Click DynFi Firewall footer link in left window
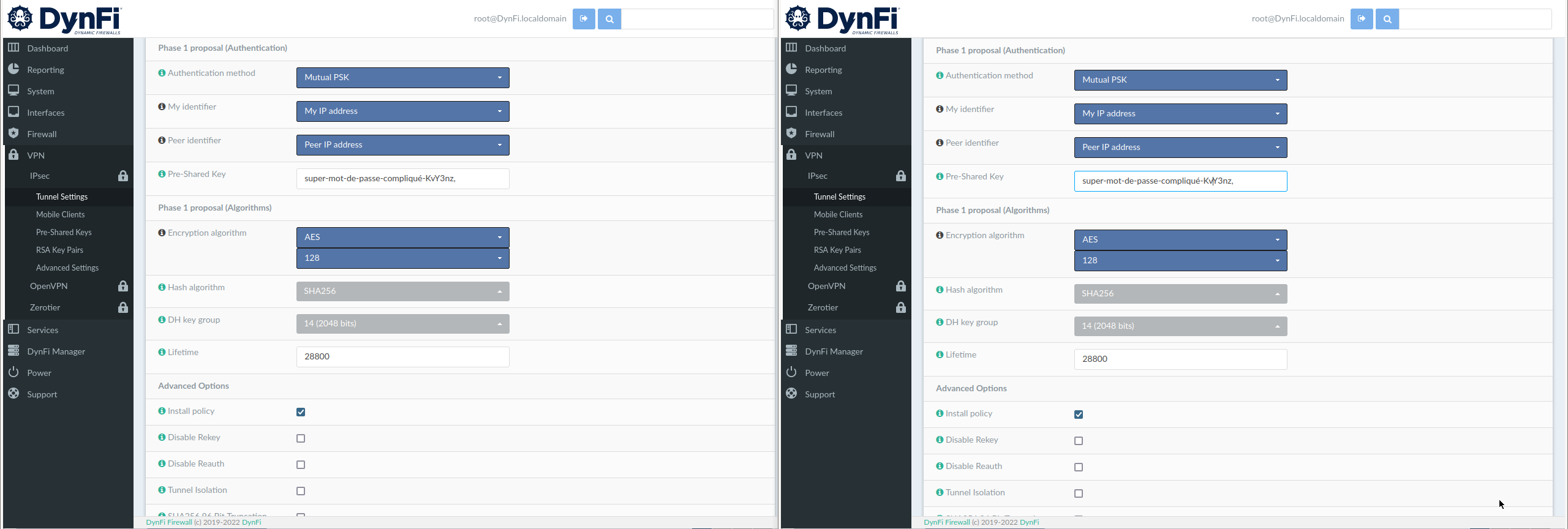The width and height of the screenshot is (1568, 529). click(x=169, y=522)
